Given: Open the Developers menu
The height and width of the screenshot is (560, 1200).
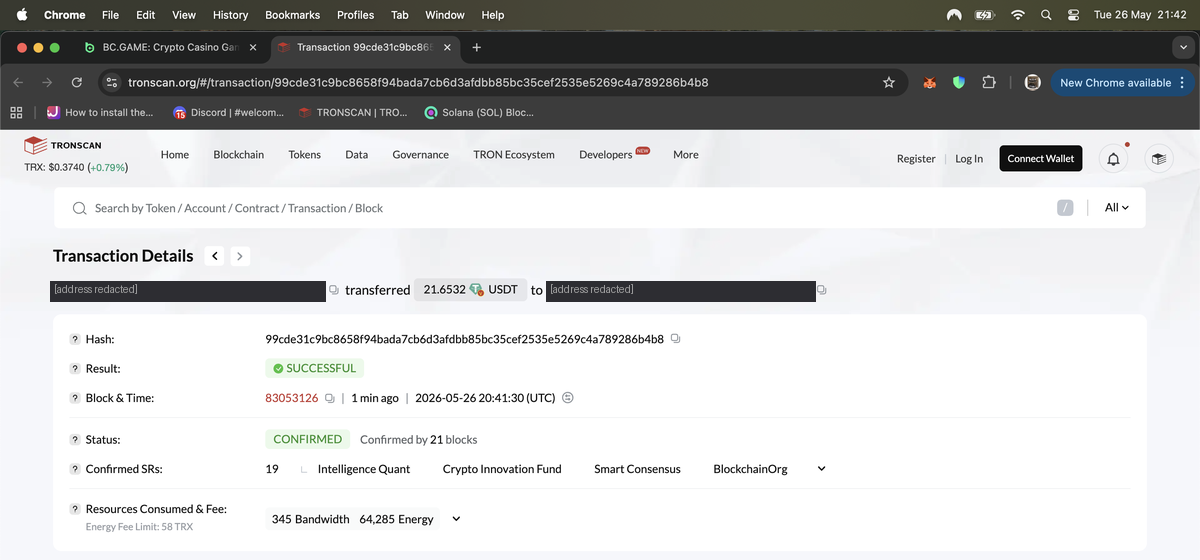Looking at the screenshot, I should pyautogui.click(x=606, y=155).
